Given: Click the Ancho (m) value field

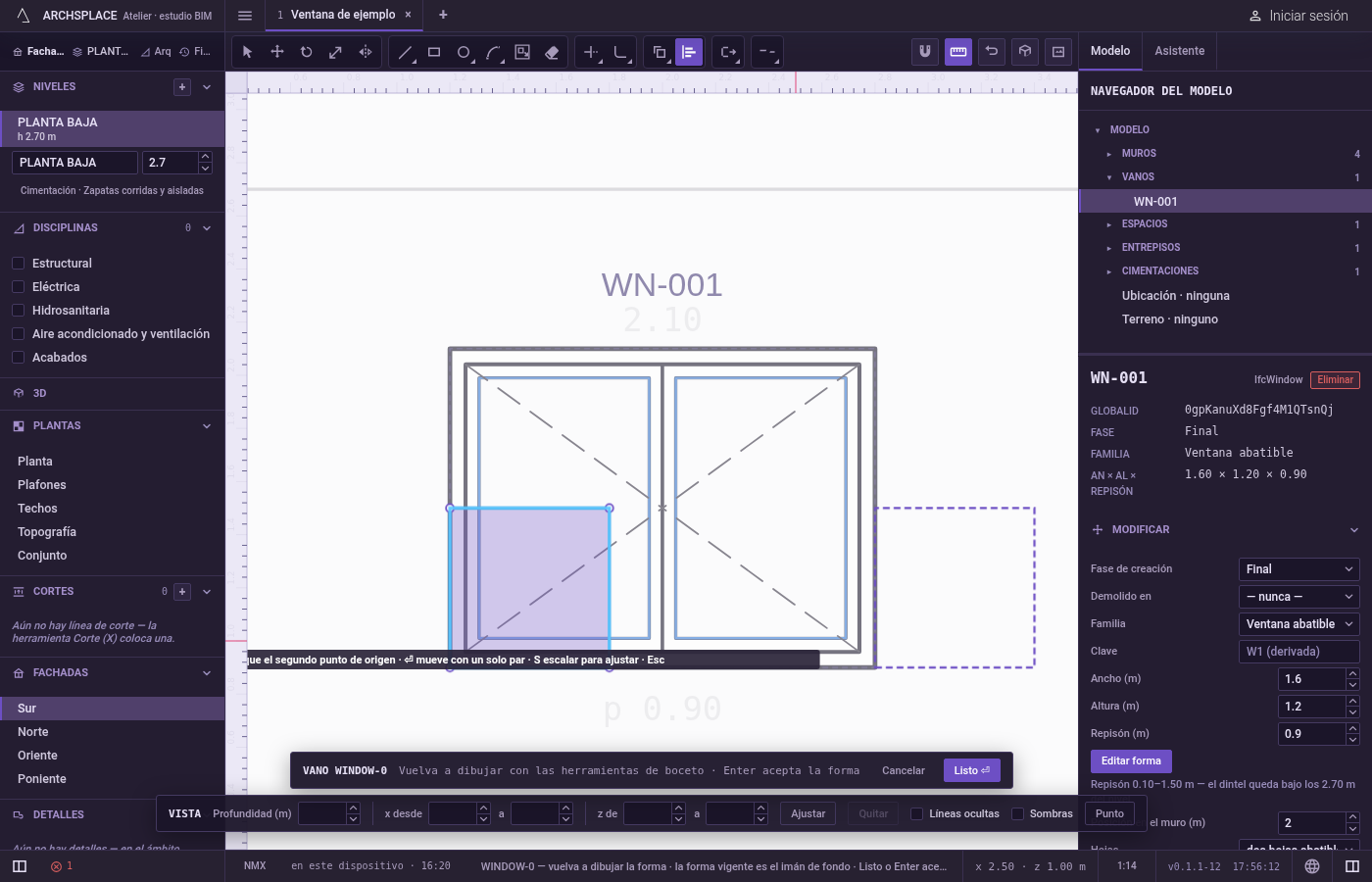Looking at the screenshot, I should click(x=1312, y=679).
